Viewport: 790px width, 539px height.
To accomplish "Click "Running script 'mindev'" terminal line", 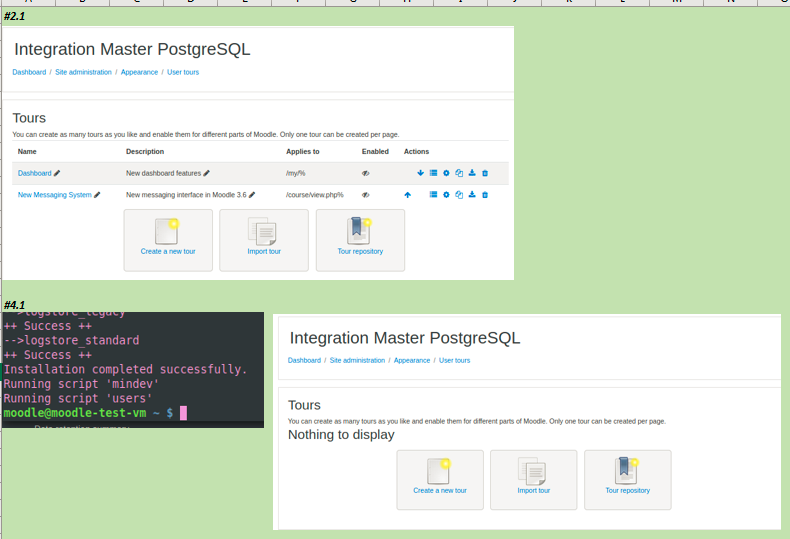I will 81,384.
